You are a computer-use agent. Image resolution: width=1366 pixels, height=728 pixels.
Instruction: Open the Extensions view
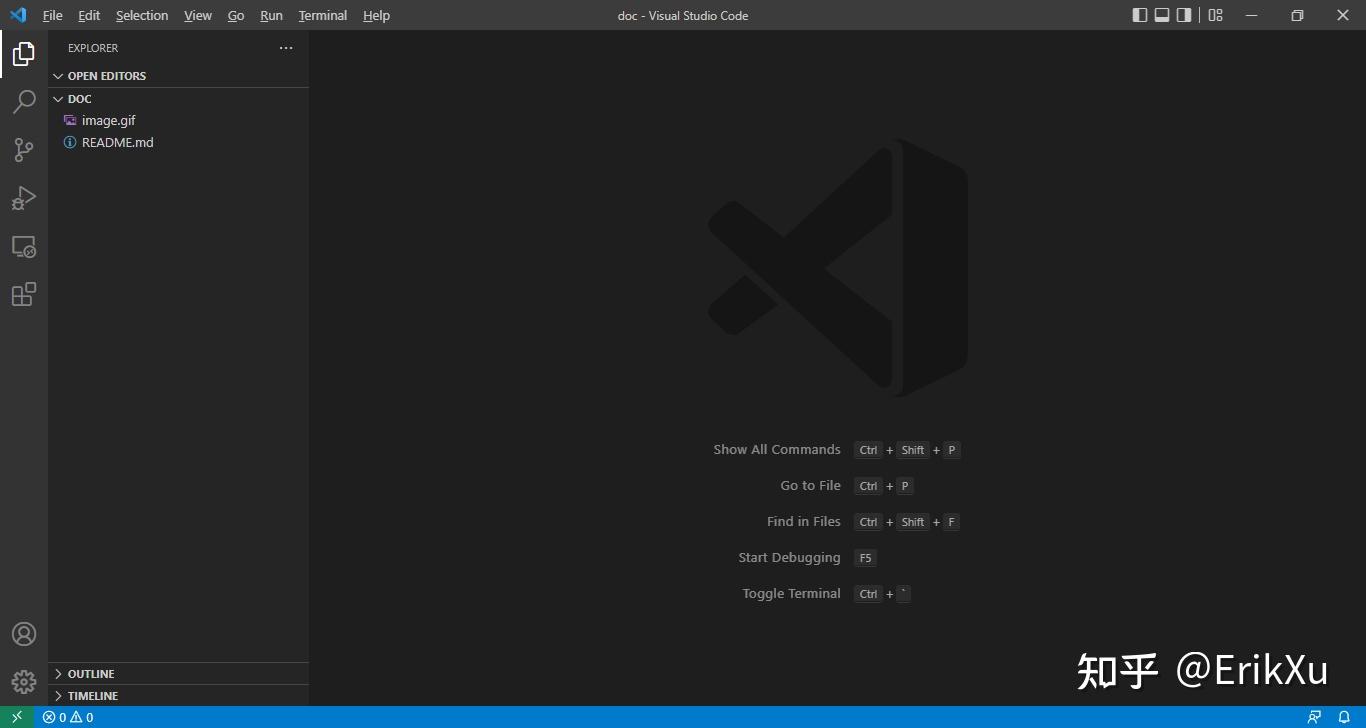point(24,294)
